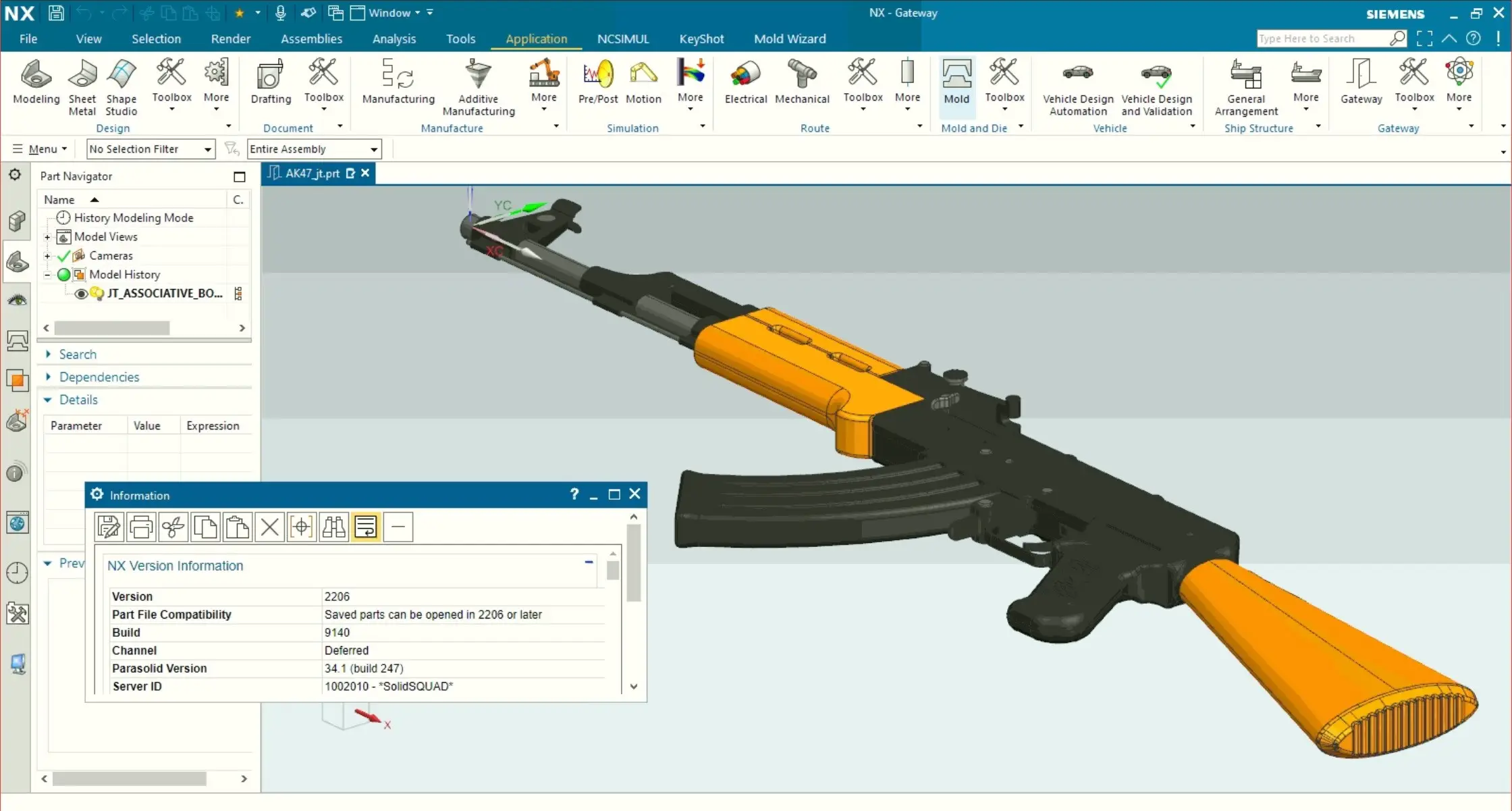Print the Information window contents
Viewport: 1512px width, 811px height.
pyautogui.click(x=141, y=527)
